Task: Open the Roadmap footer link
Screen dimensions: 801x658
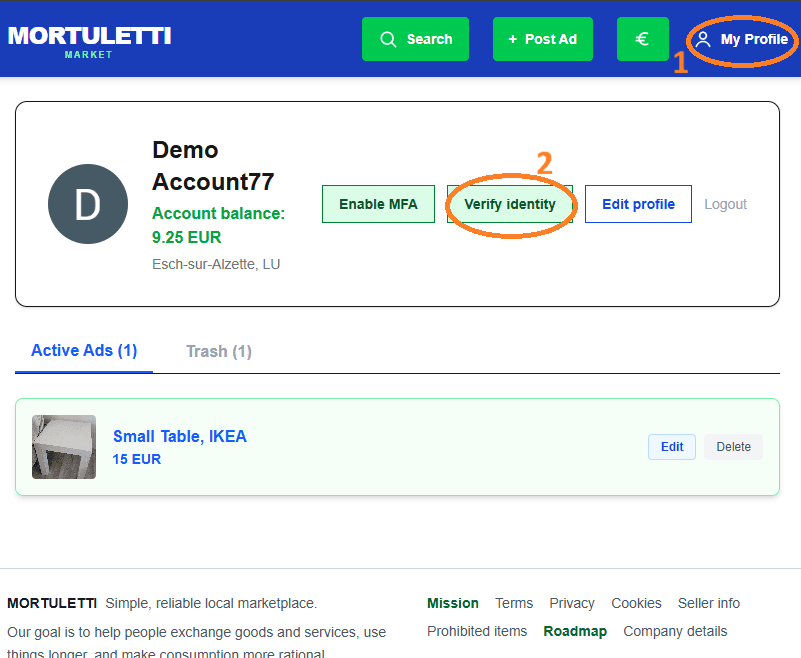Action: [575, 631]
